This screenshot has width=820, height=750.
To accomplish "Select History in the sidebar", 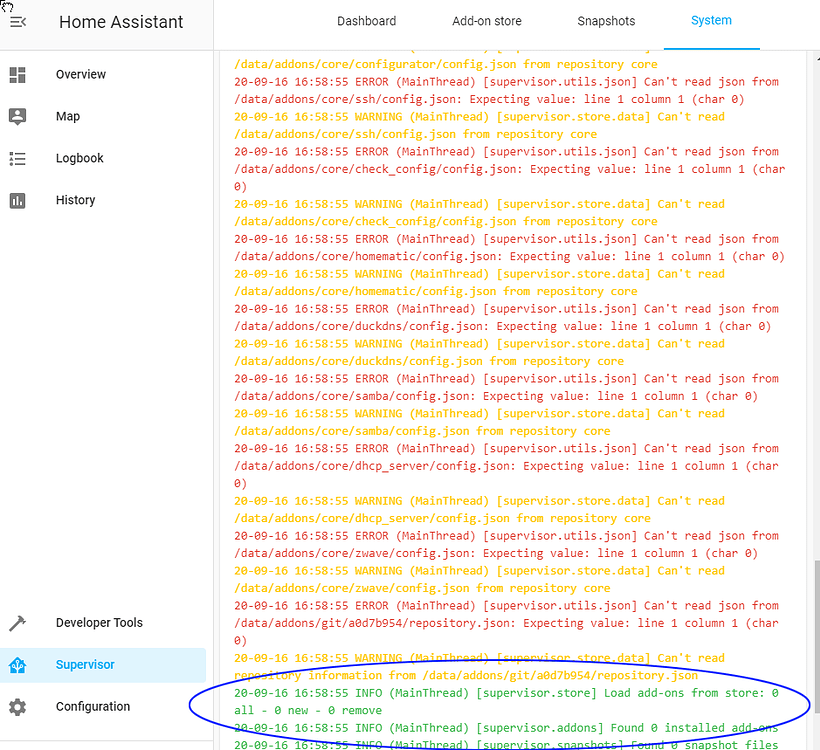I will pyautogui.click(x=75, y=200).
